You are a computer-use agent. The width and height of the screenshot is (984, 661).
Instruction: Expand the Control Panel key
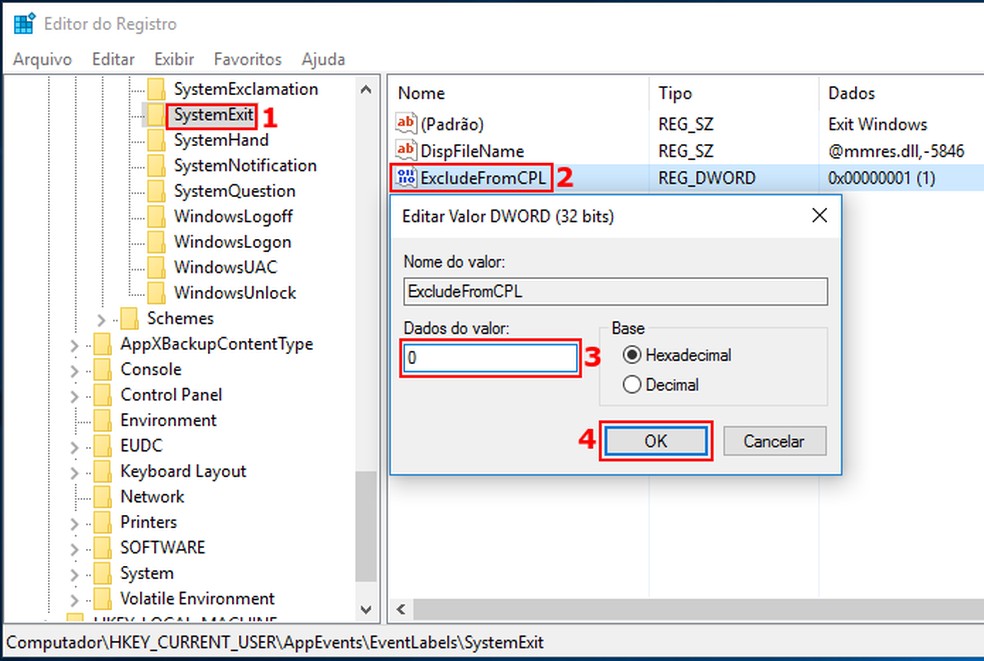click(74, 396)
